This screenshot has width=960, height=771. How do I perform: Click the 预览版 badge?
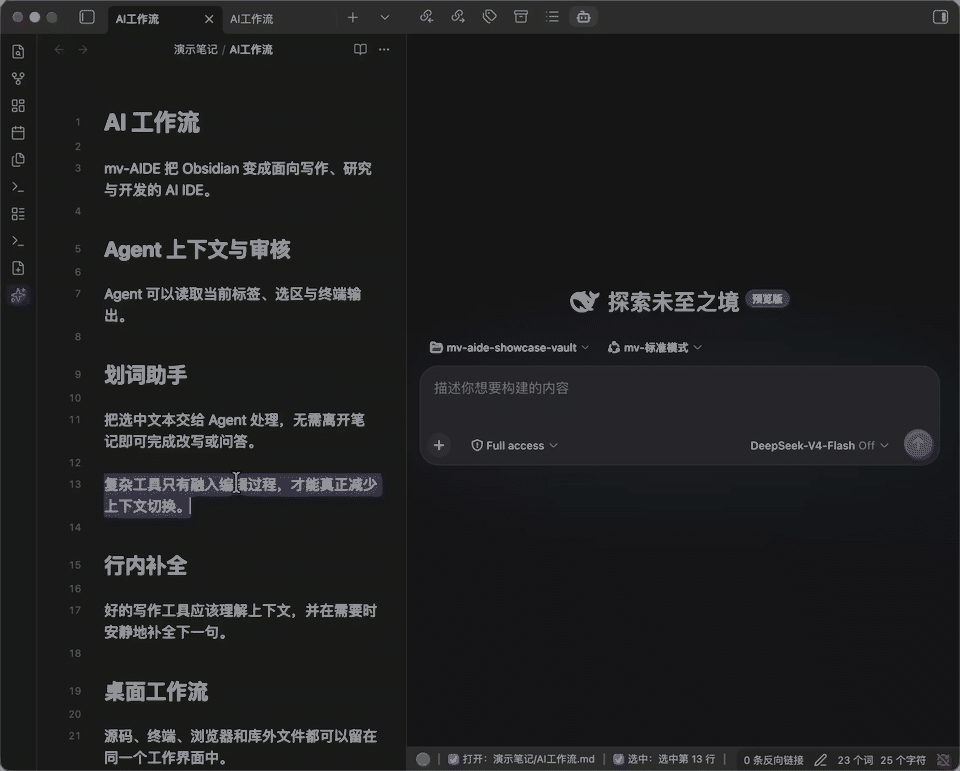(767, 299)
